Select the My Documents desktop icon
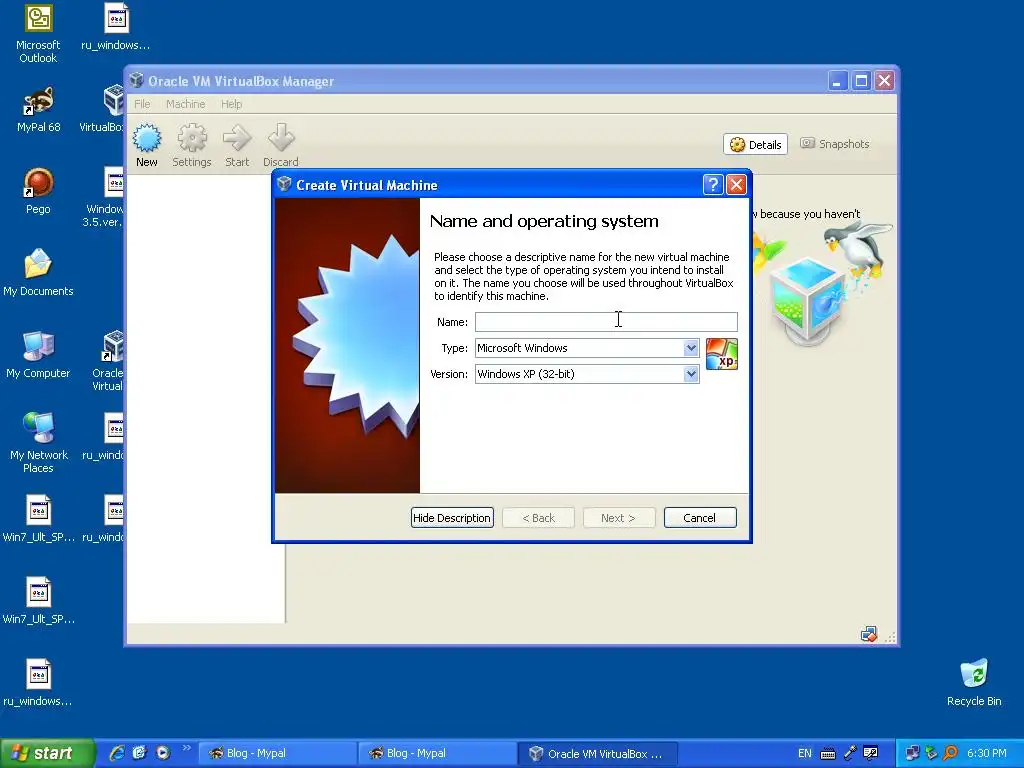 tap(38, 273)
